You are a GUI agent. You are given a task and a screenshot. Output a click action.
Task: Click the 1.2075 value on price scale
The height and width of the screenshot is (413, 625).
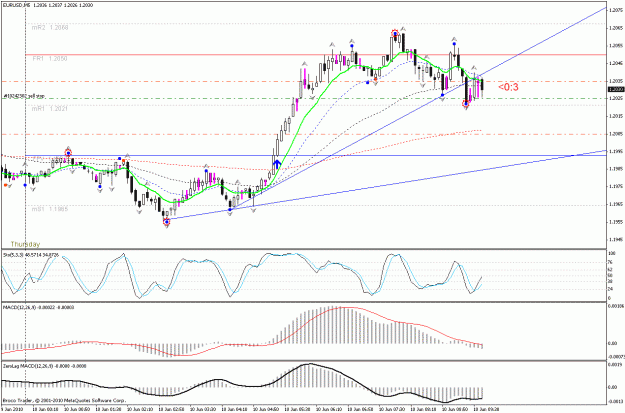616,10
